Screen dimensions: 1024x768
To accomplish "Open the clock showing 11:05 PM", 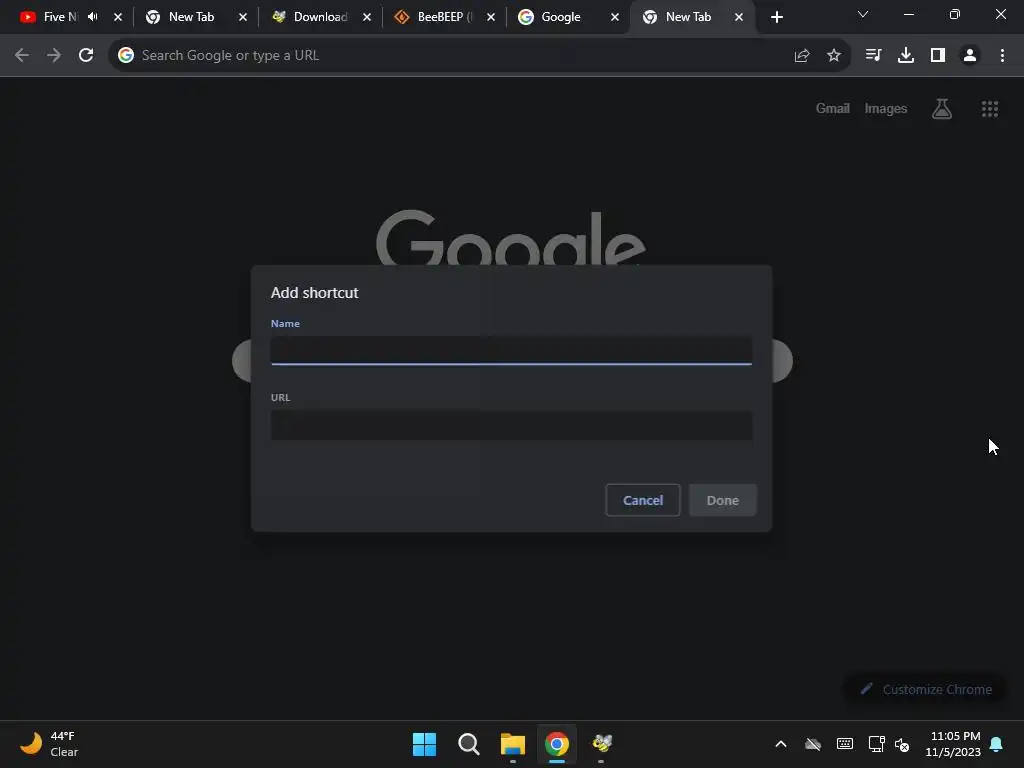I will (x=953, y=744).
